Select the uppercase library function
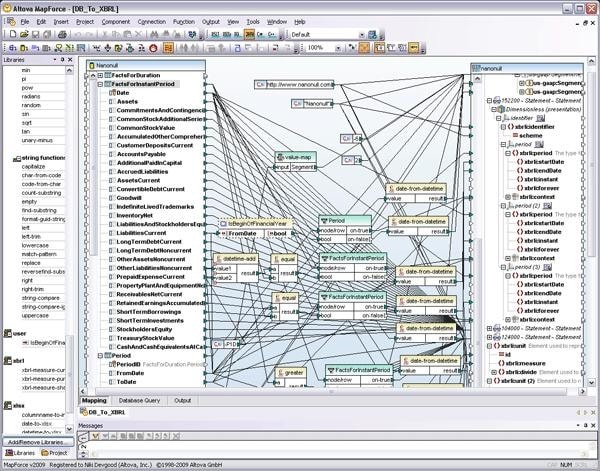 pyautogui.click(x=35, y=316)
